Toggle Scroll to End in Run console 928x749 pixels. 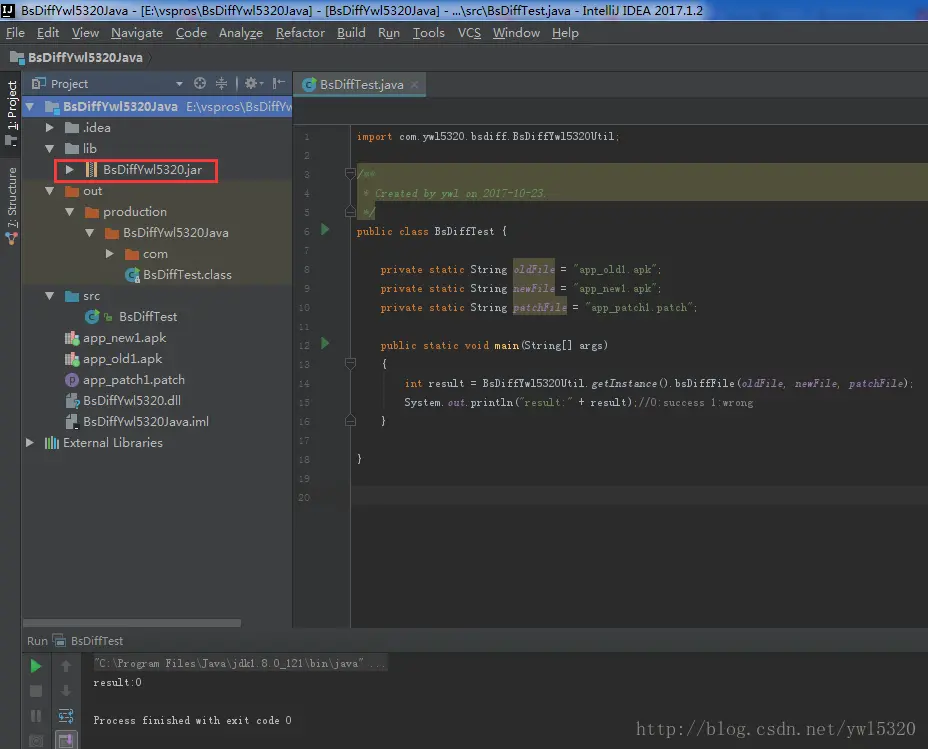click(x=66, y=740)
